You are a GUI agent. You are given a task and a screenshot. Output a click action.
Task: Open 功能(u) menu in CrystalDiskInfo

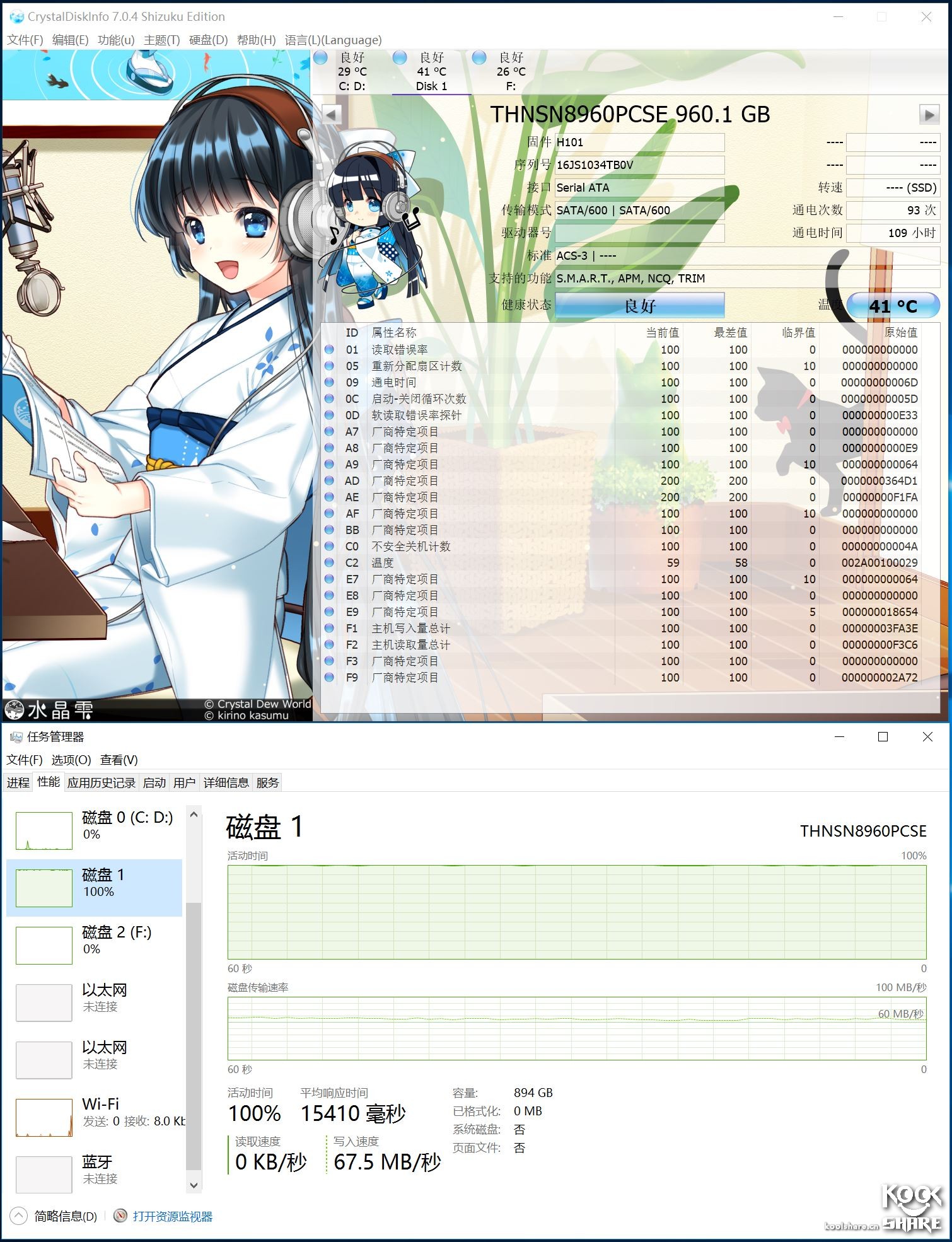[x=116, y=40]
